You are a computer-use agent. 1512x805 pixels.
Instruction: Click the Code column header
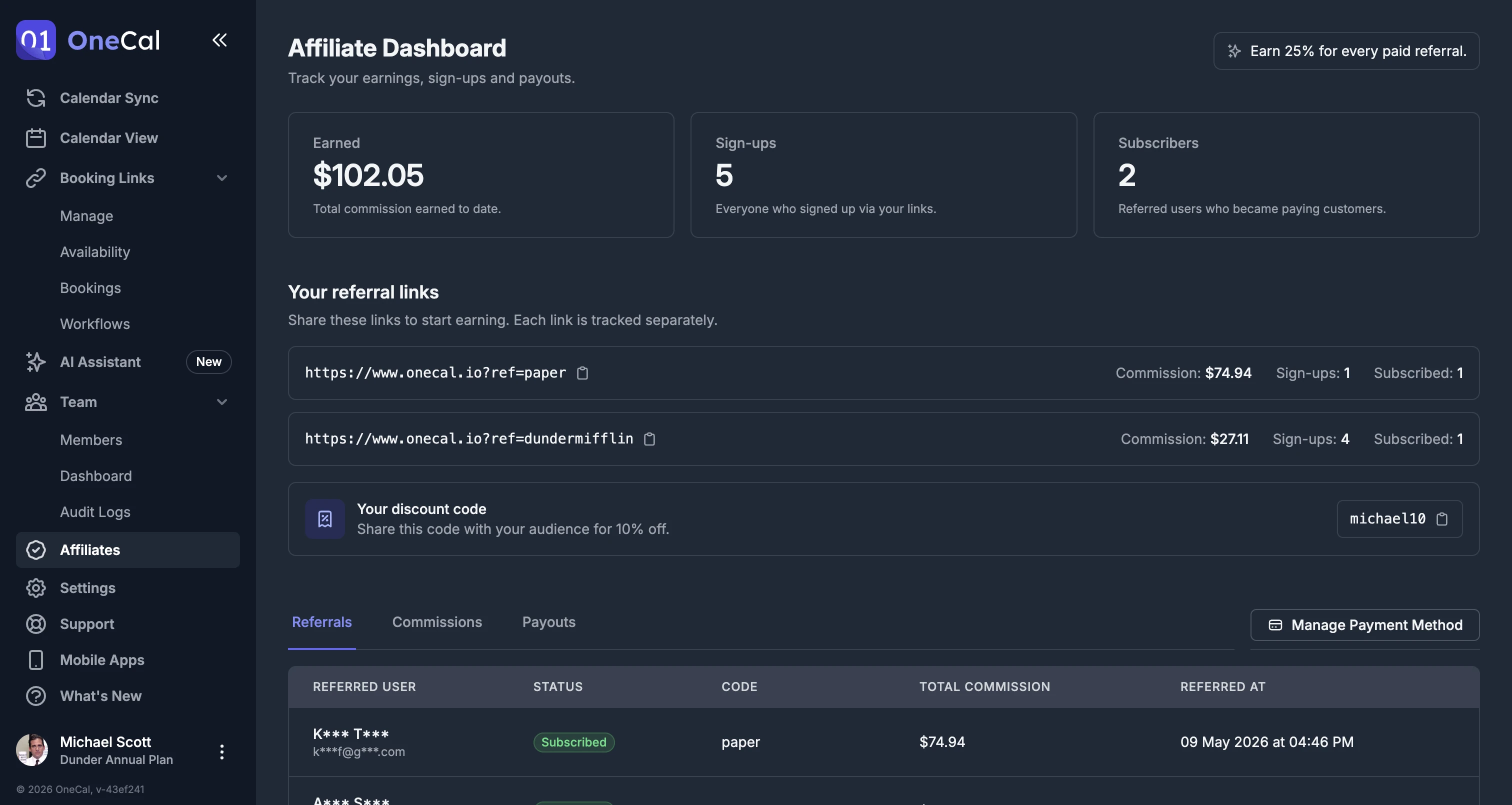pos(739,687)
